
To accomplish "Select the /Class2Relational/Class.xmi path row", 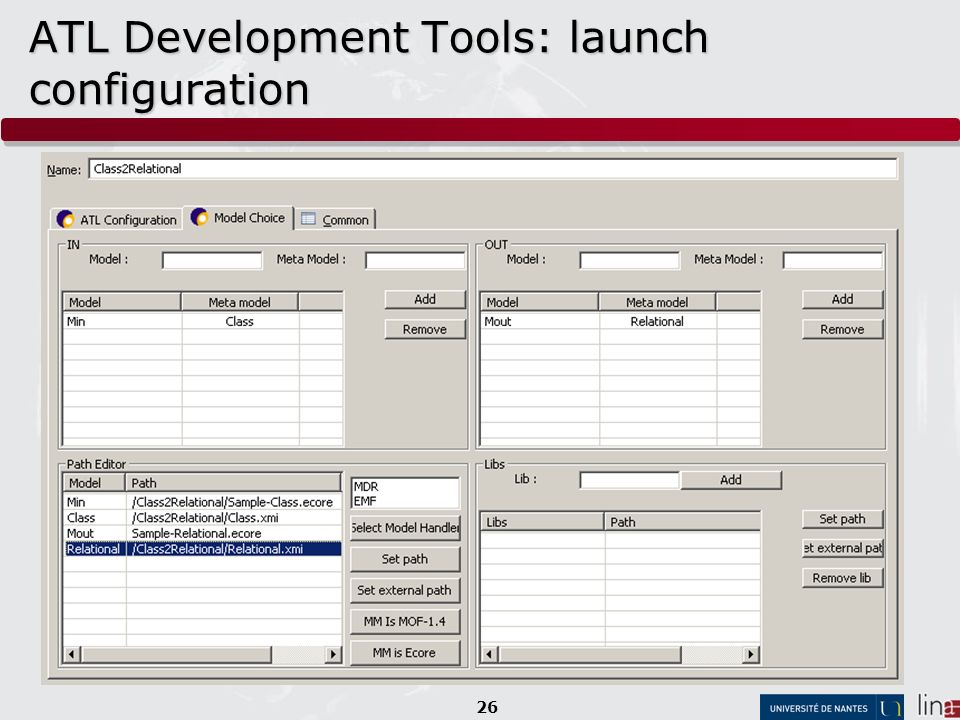I will pos(203,518).
